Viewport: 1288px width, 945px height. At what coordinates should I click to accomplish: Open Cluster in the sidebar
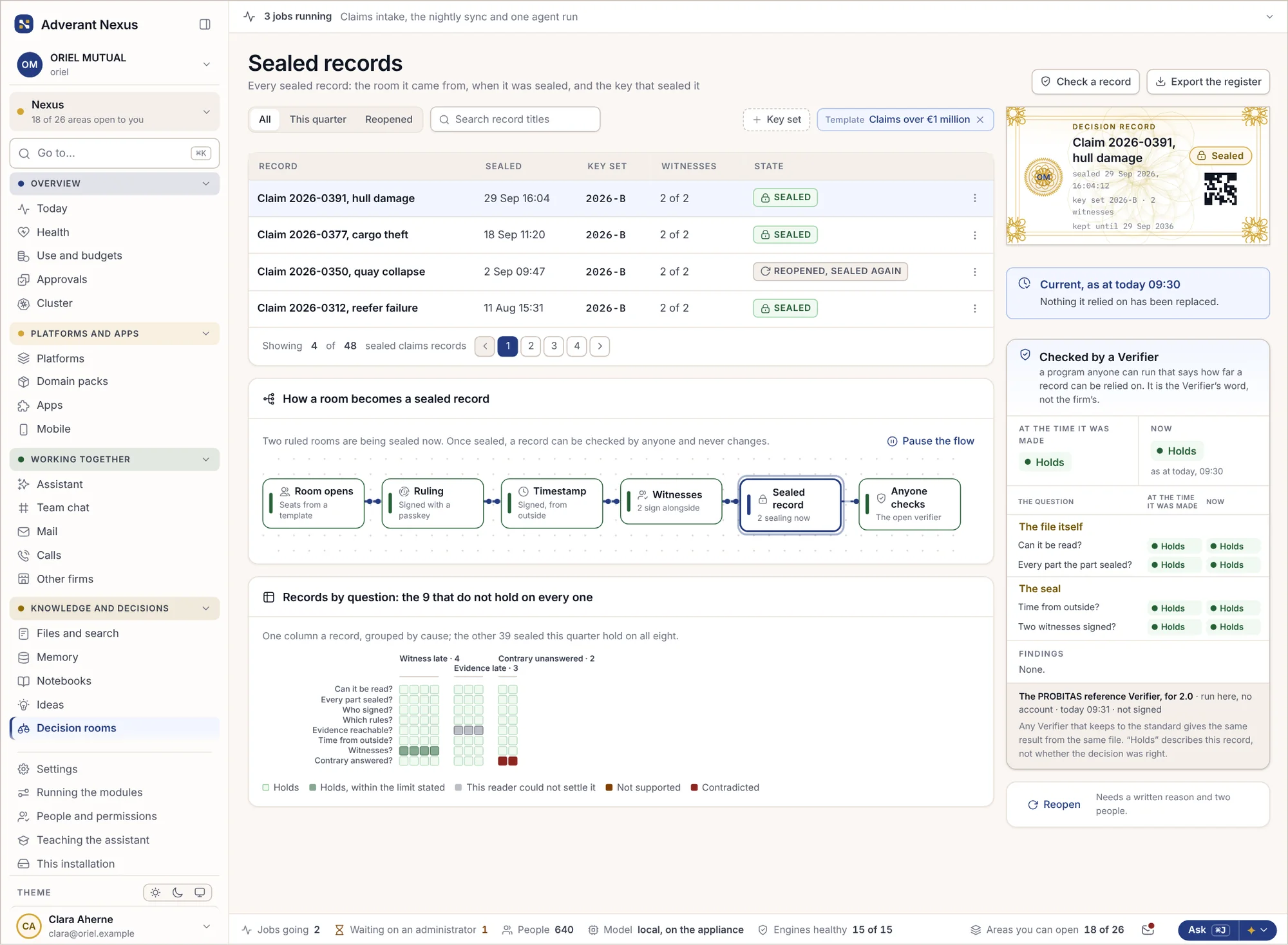115,303
